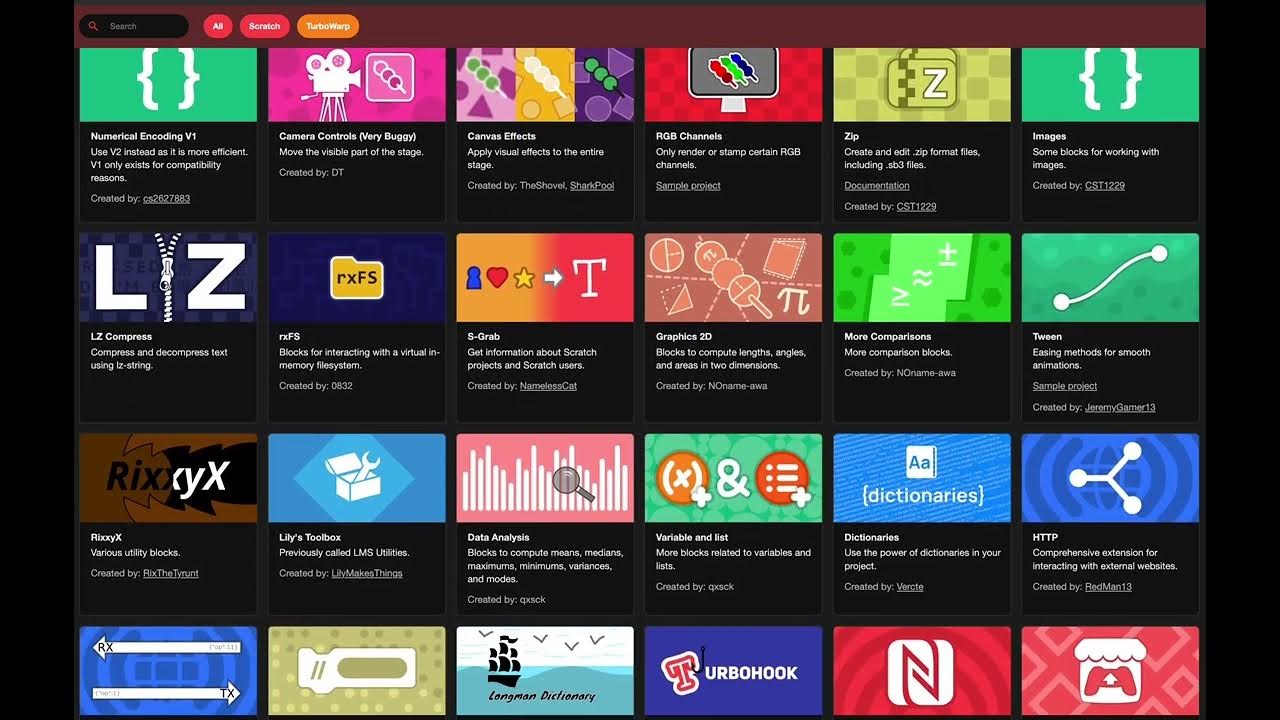This screenshot has width=1280, height=720.
Task: Open RixTheTyrunt creator link
Action: [x=171, y=574]
